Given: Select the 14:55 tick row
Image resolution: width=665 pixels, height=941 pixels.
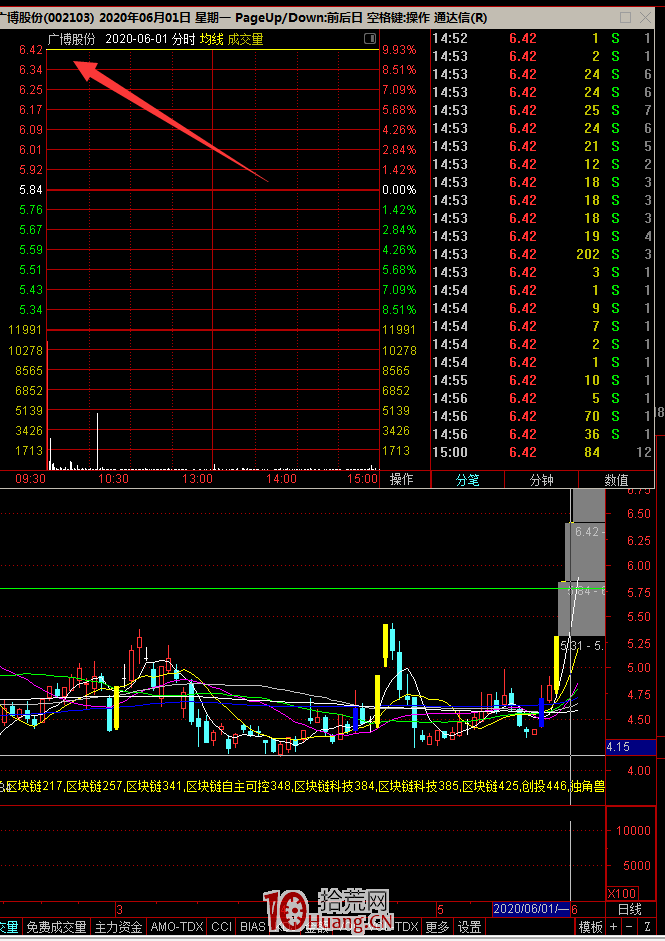Looking at the screenshot, I should [541, 380].
